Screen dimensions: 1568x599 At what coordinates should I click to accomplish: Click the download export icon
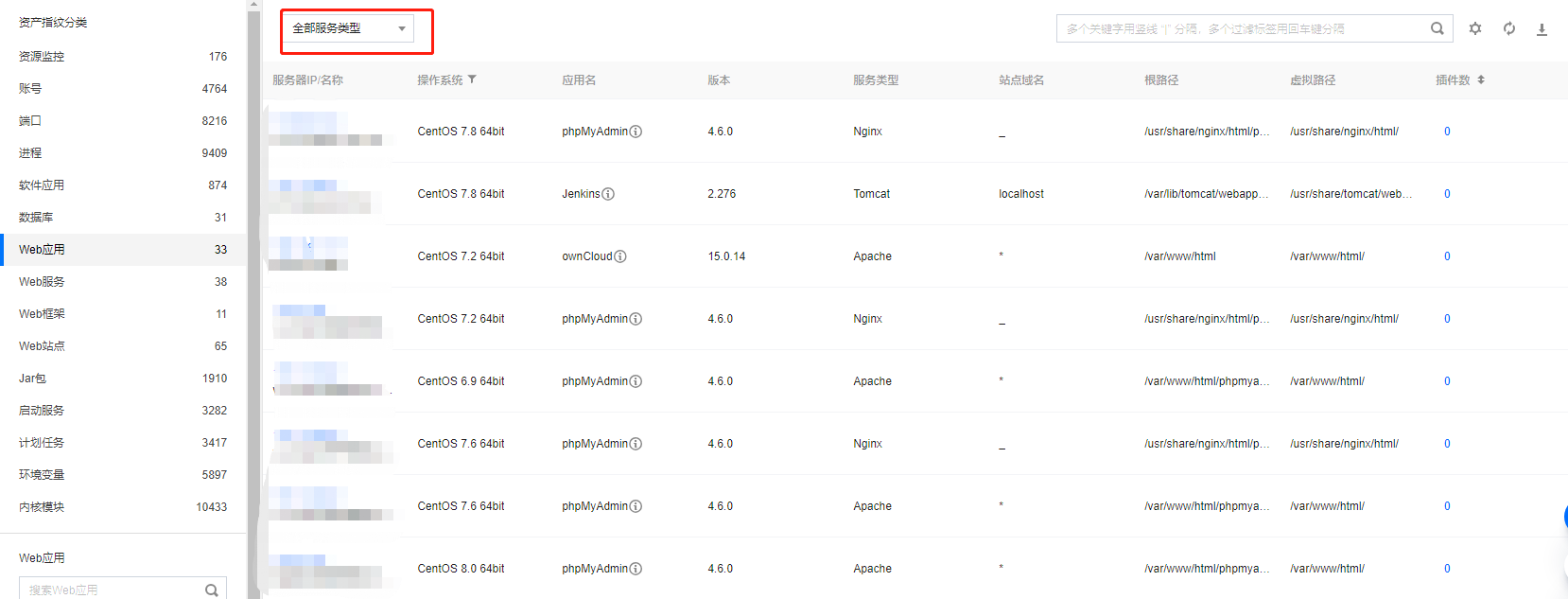[1542, 29]
